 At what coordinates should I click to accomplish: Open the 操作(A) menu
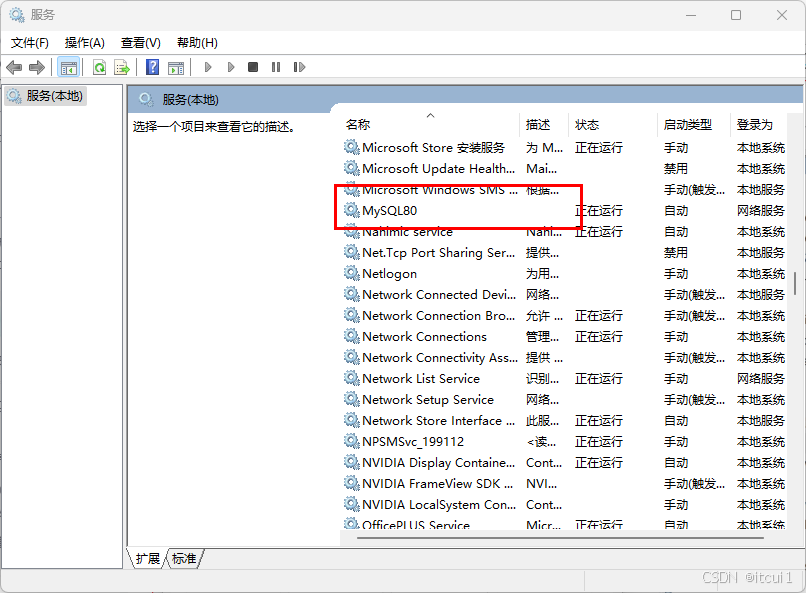(85, 42)
